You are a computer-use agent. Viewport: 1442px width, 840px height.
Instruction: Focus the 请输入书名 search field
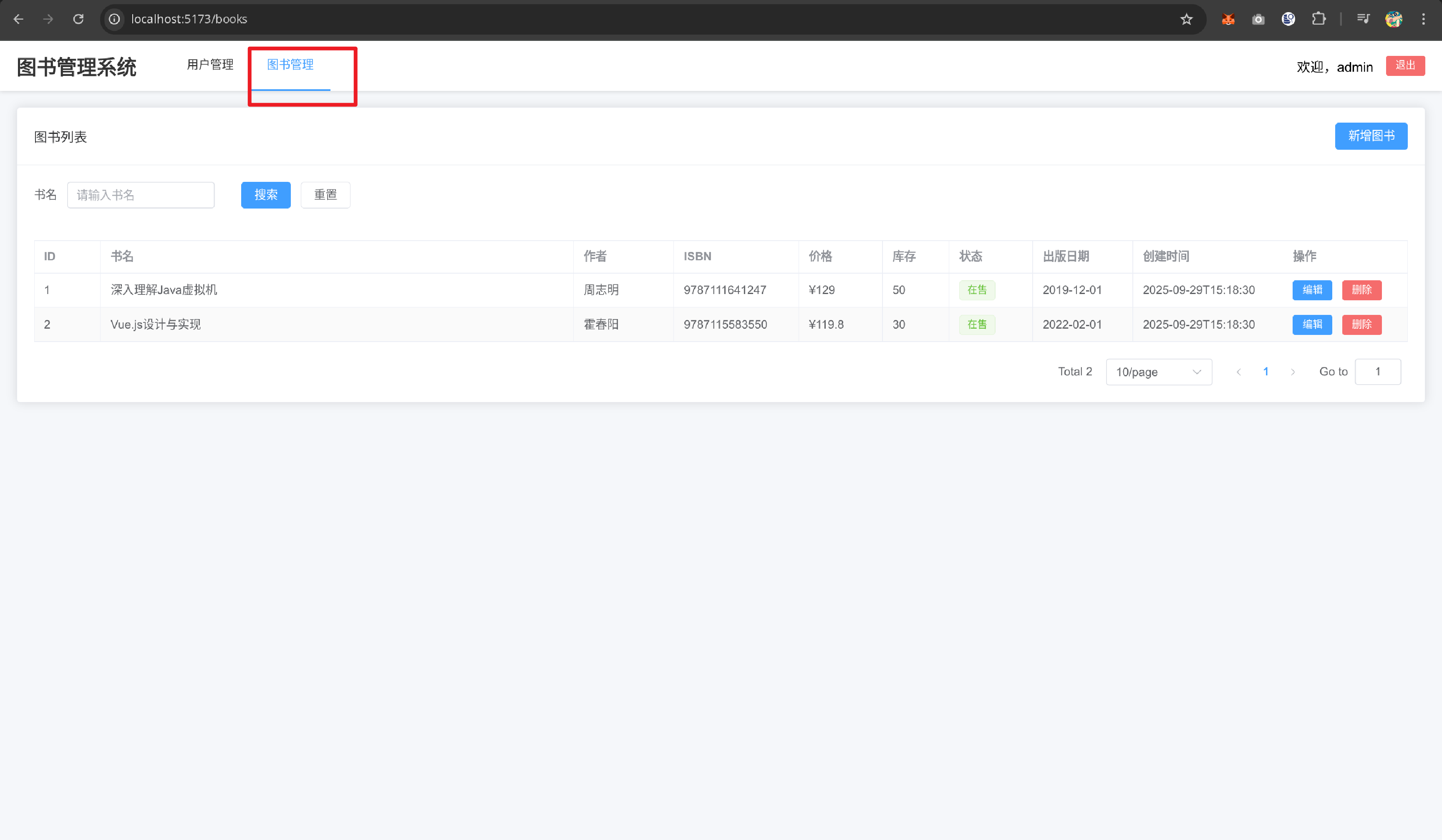(141, 195)
